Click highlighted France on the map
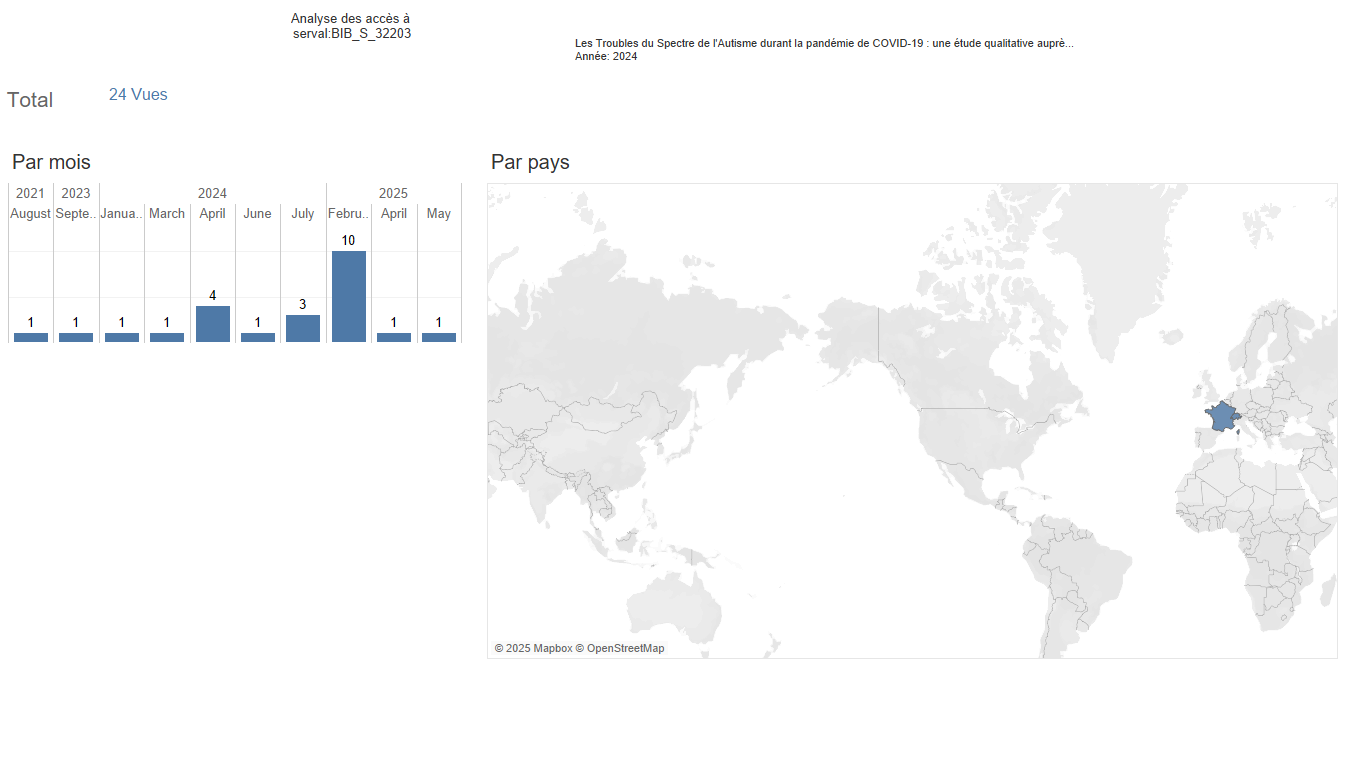Viewport: 1366px width, 768px height. pos(1221,416)
